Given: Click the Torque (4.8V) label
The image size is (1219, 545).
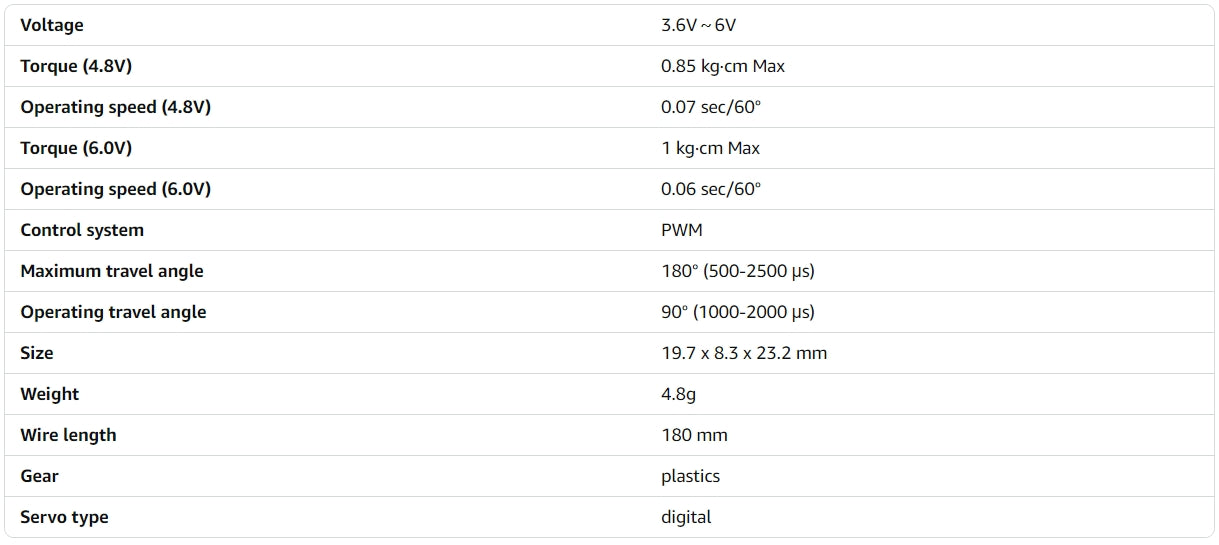Looking at the screenshot, I should [76, 66].
